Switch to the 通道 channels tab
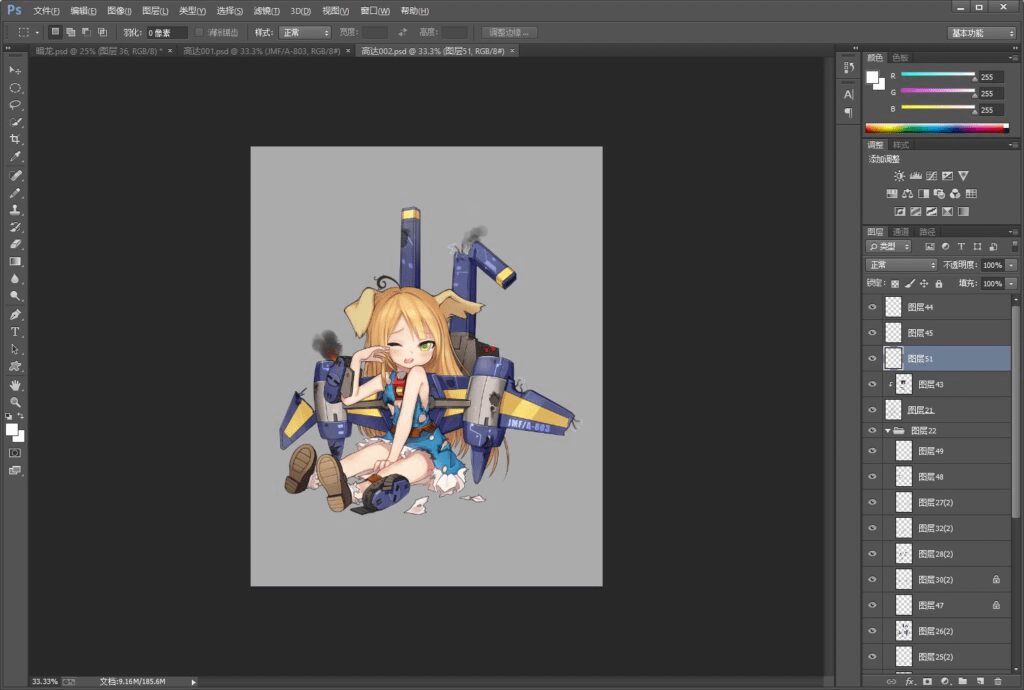This screenshot has height=690, width=1024. pyautogui.click(x=901, y=232)
